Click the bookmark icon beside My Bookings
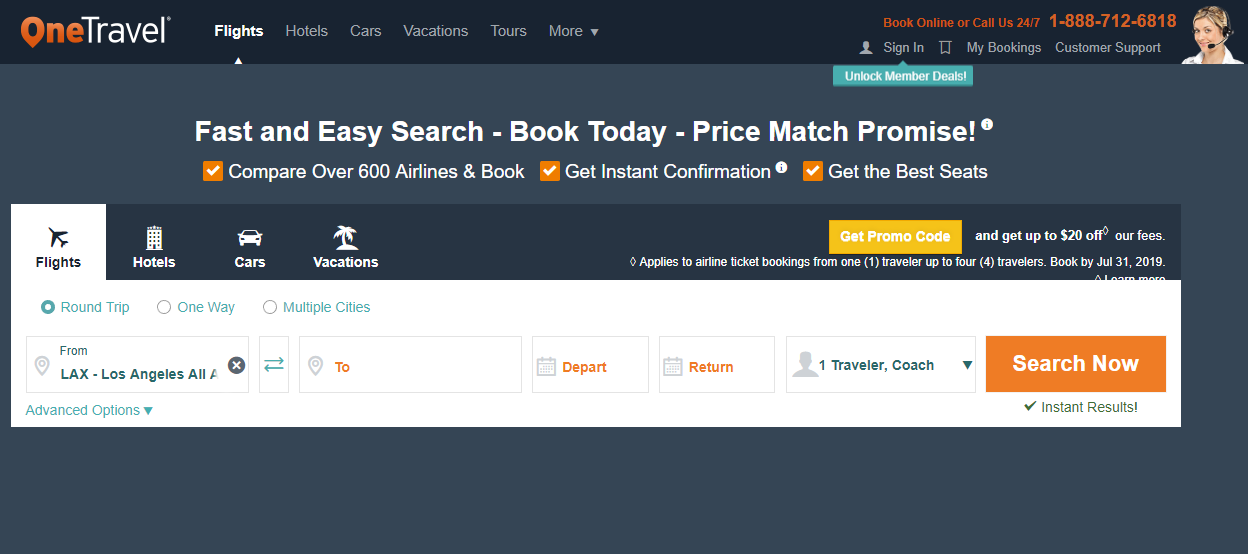Screen dimensions: 1248x554 click(945, 47)
